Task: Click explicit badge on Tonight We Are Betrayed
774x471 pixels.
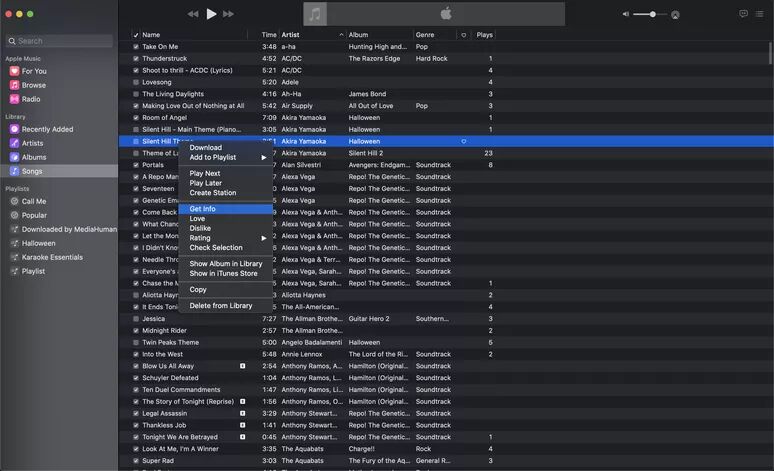Action: coord(242,437)
